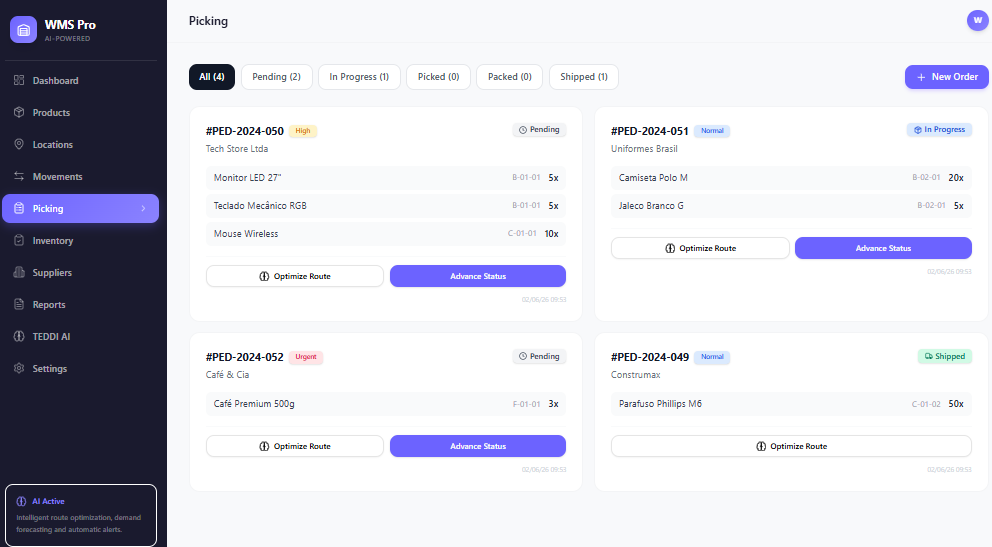Click Normal badge on PED-2024-051

(x=712, y=131)
